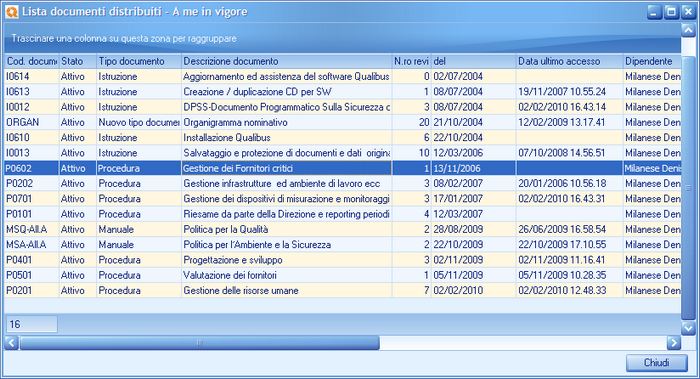Click the vertical scrollbar down arrow
The width and height of the screenshot is (700, 379).
pyautogui.click(x=688, y=328)
